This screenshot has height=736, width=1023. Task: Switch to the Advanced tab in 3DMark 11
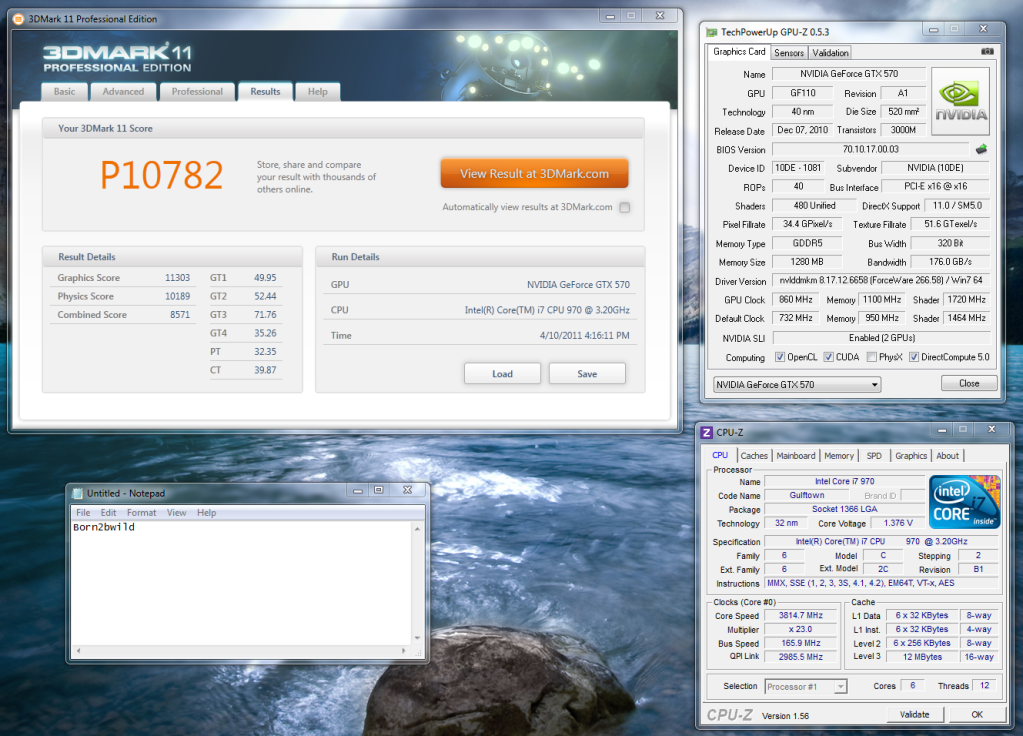tap(123, 92)
